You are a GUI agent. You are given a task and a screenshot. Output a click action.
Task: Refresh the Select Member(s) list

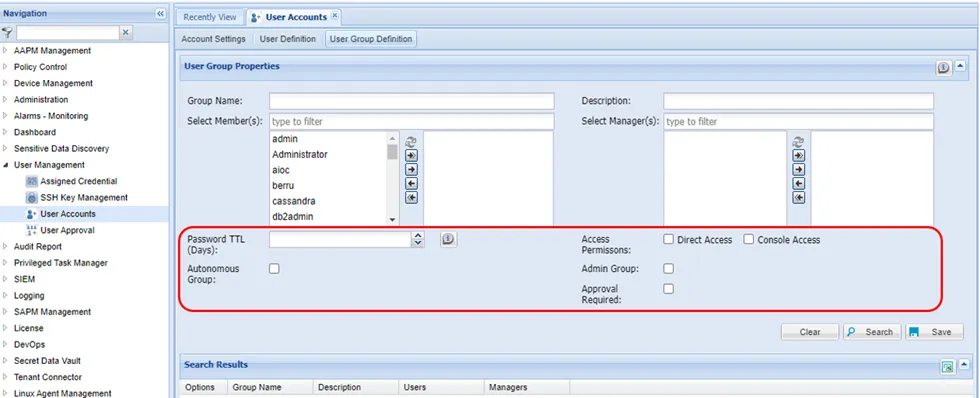[411, 142]
